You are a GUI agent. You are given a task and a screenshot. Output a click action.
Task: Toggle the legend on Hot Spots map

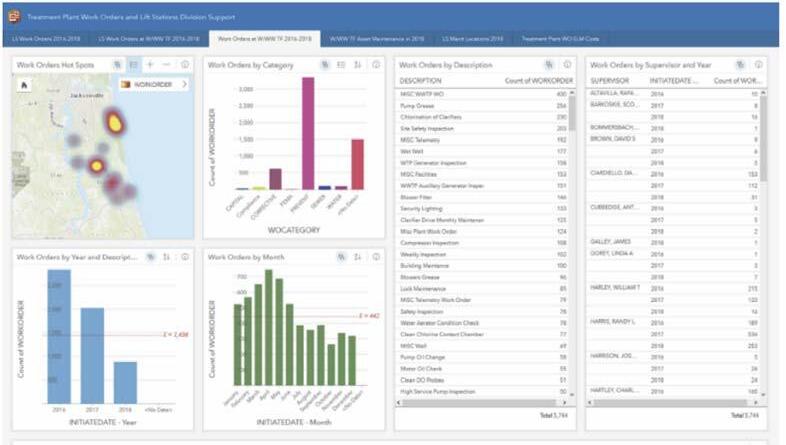pos(133,65)
